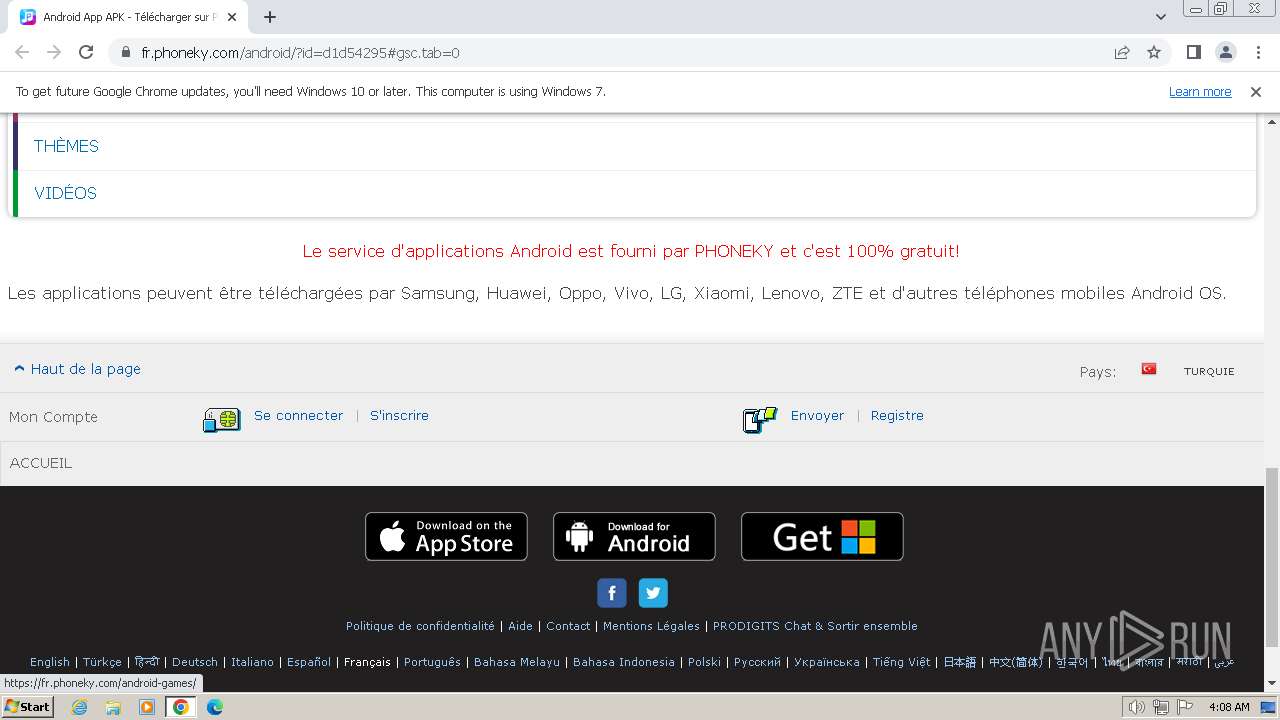Image resolution: width=1280 pixels, height=720 pixels.
Task: Open the Learn more link
Action: 1200,91
